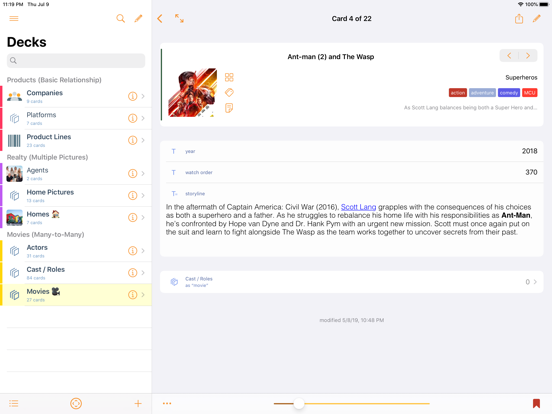Viewport: 552px width, 414px height.
Task: Show info for Homes deck
Action: click(132, 218)
